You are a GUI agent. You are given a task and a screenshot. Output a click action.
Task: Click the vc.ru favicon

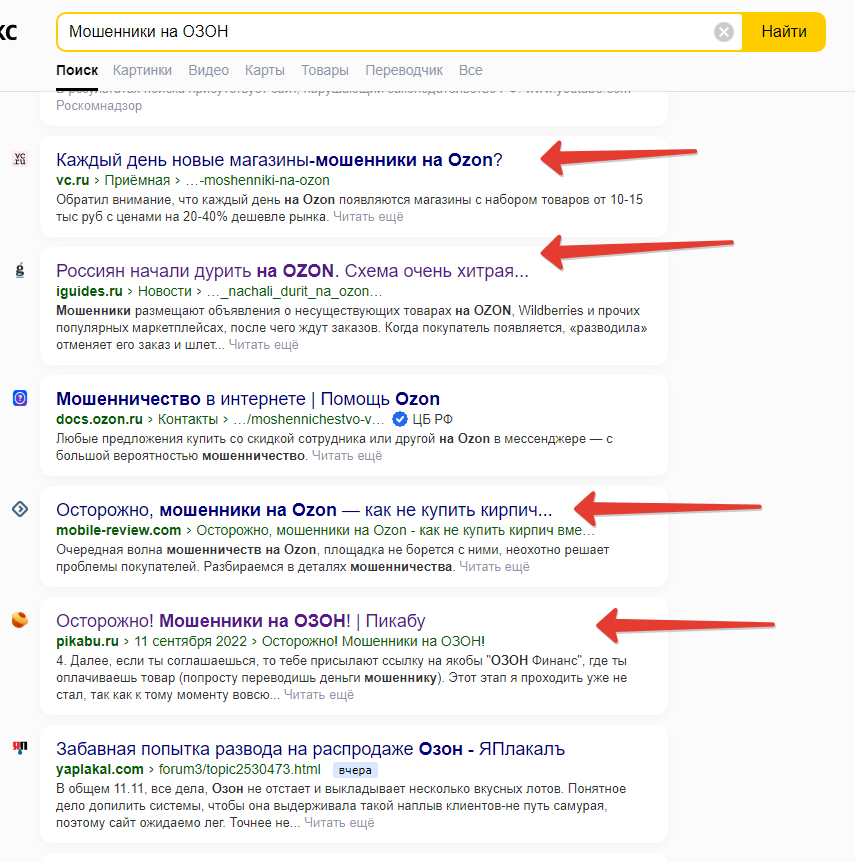click(x=20, y=159)
